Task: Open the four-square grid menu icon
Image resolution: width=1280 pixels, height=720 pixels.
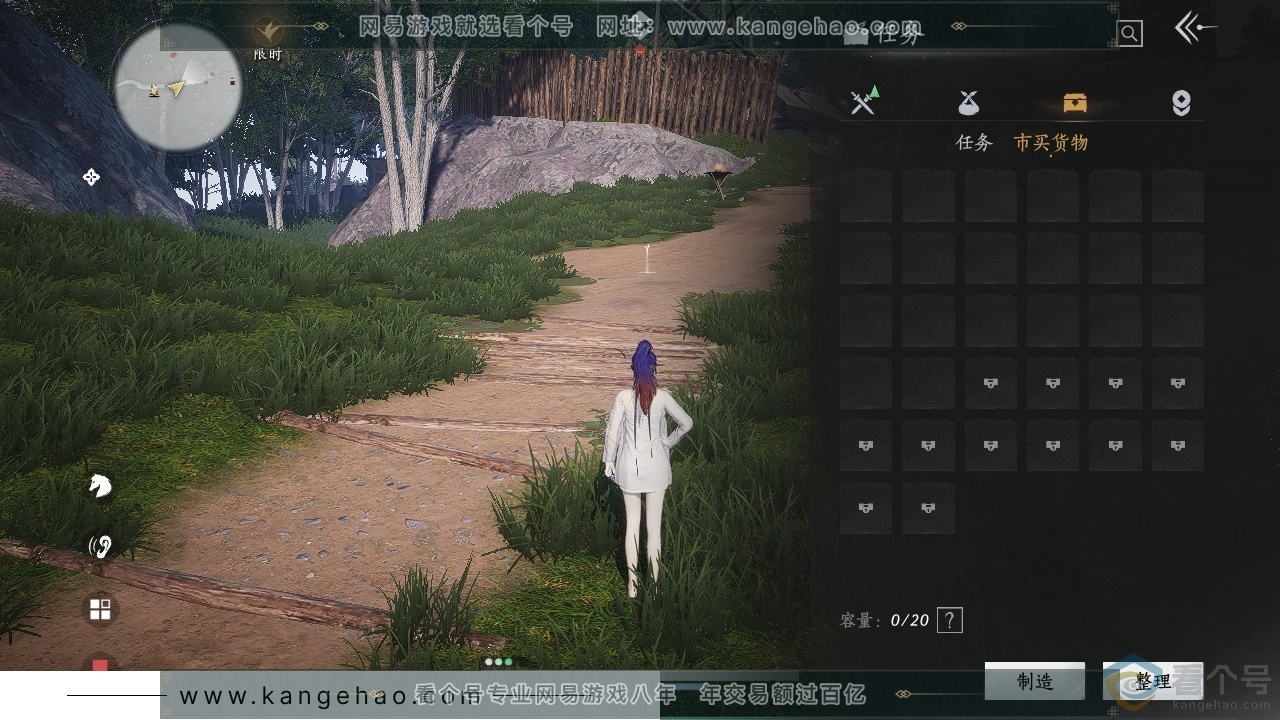Action: (100, 609)
